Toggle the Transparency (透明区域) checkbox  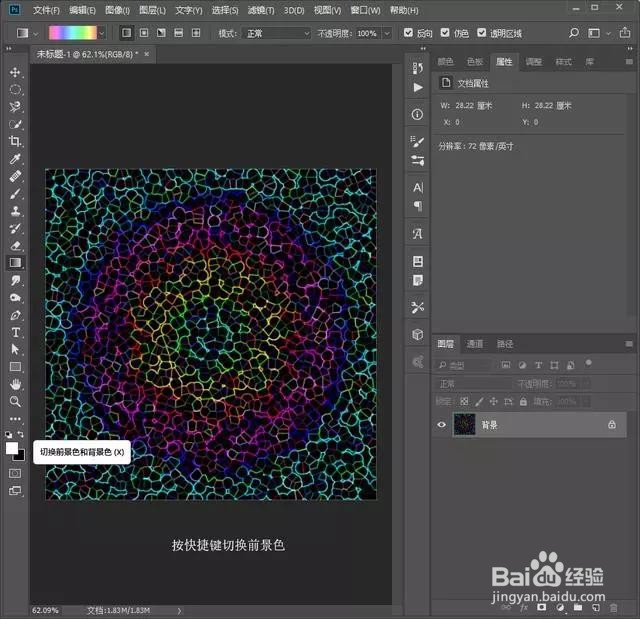(x=482, y=33)
